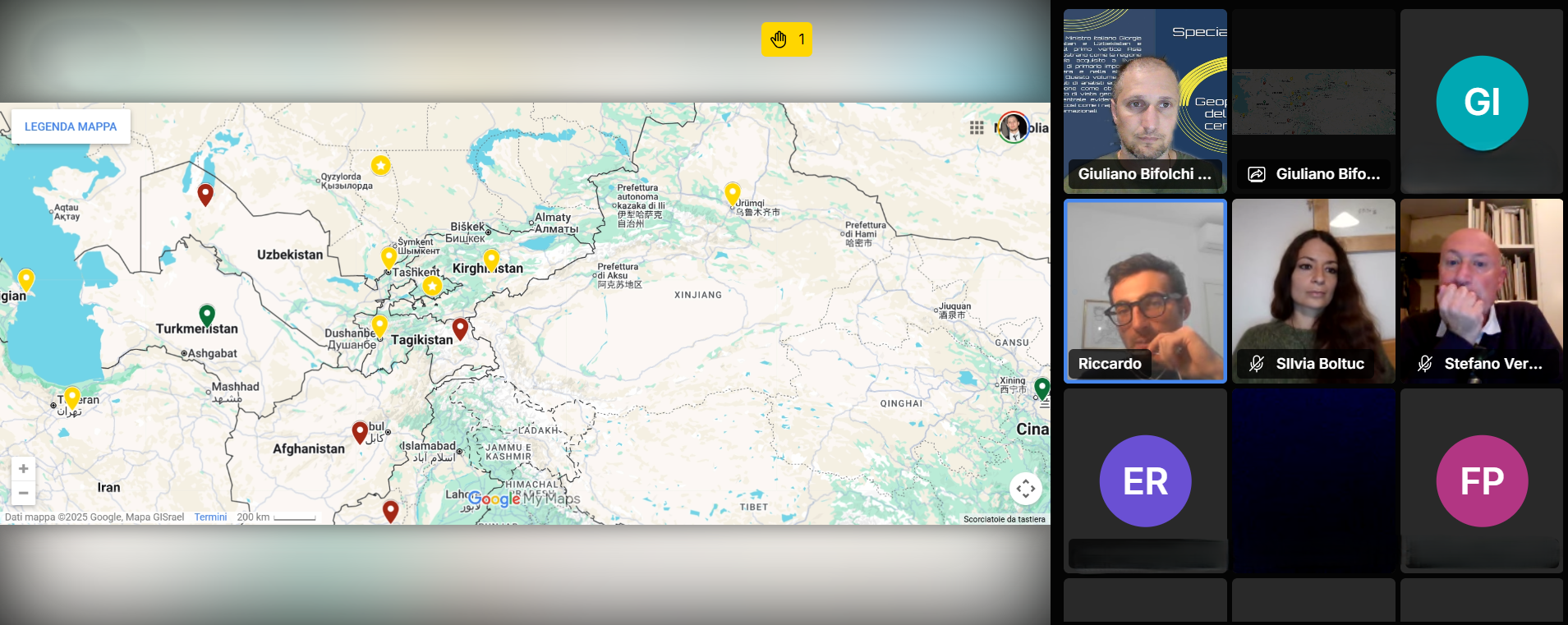Select yellow pin at Tashkent
This screenshot has width=1568, height=625.
[389, 258]
